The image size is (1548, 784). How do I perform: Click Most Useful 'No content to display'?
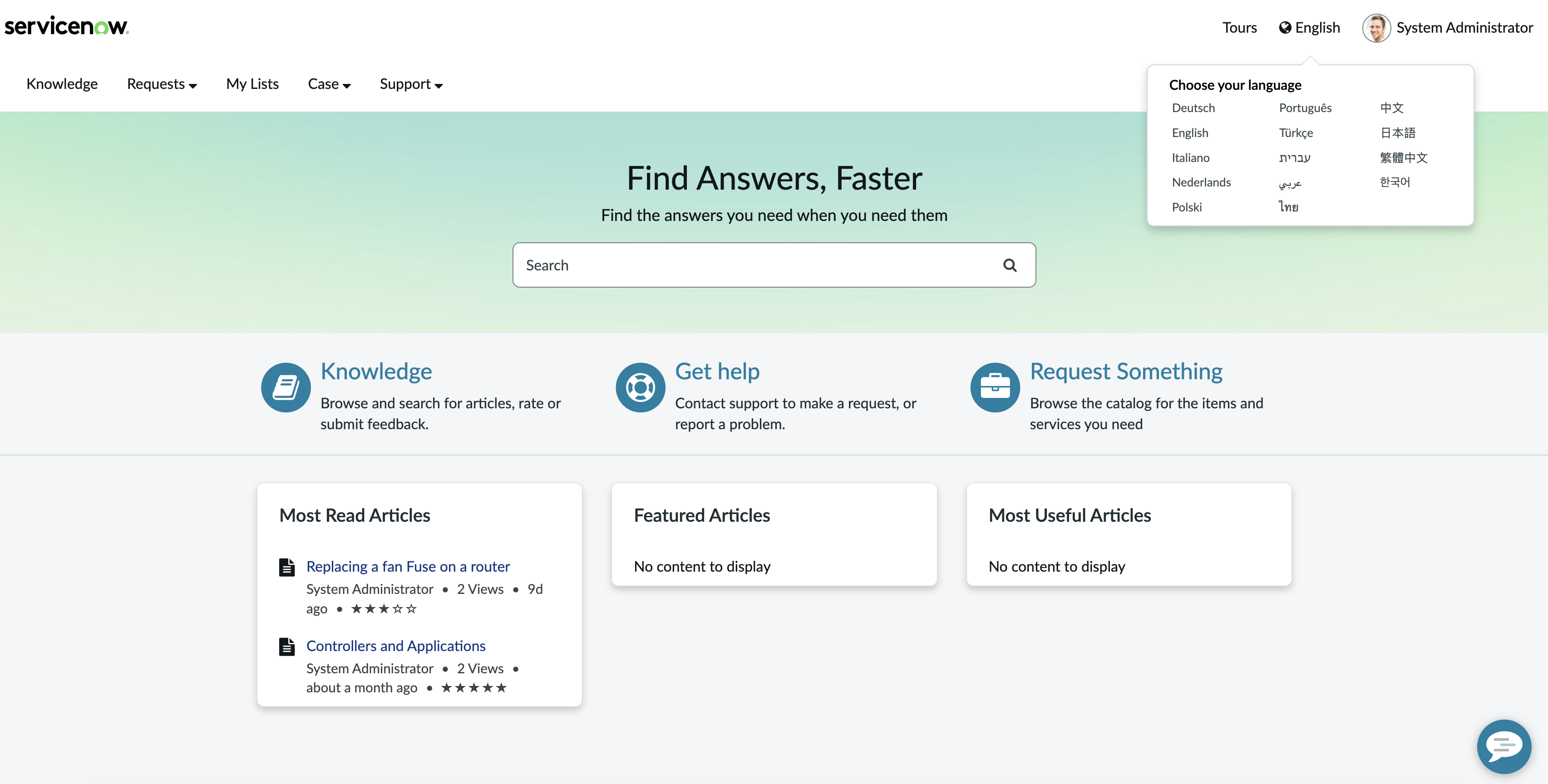1056,567
